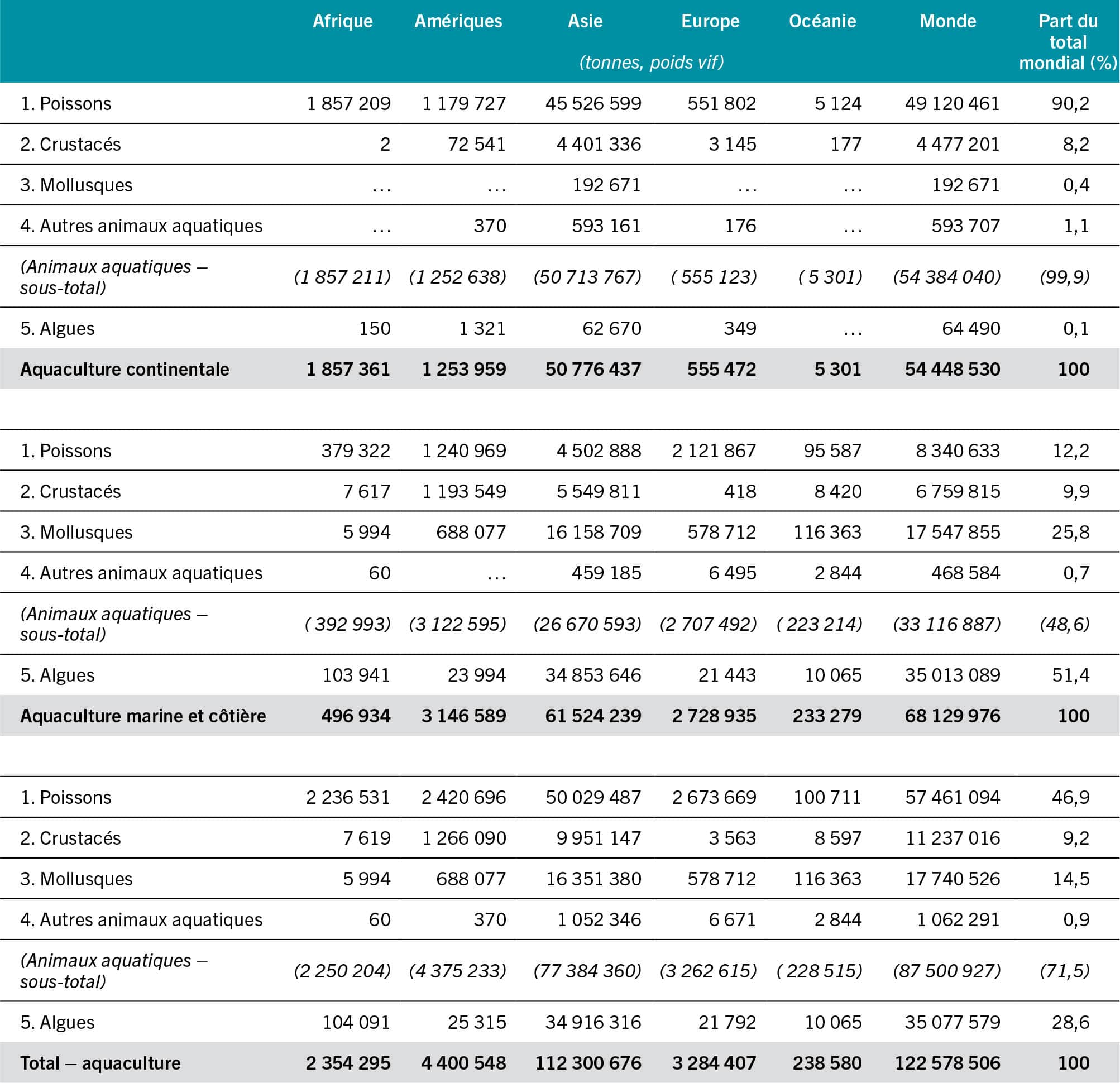Click the Monde column header

[948, 21]
